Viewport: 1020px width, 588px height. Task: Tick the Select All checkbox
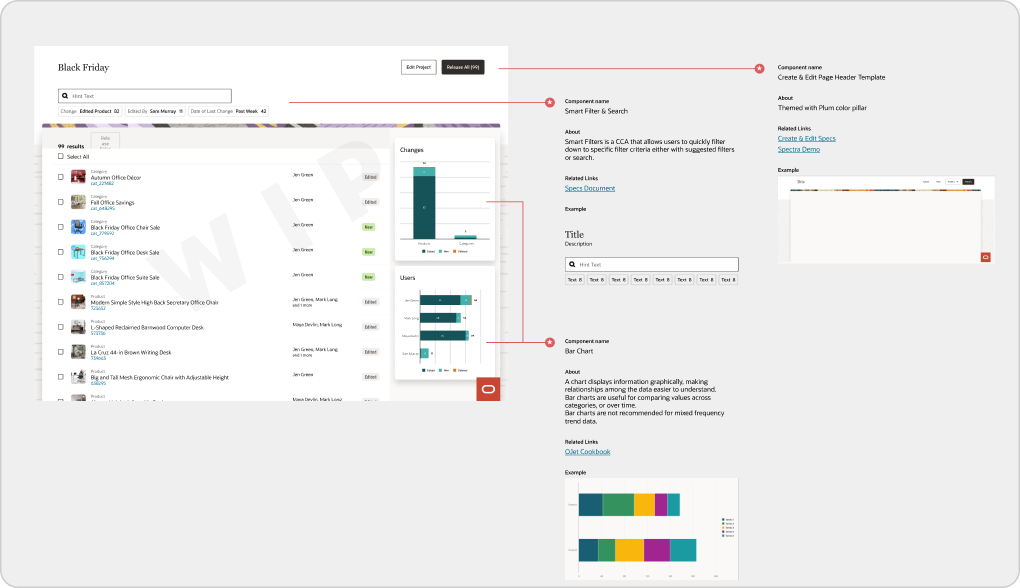coord(60,156)
